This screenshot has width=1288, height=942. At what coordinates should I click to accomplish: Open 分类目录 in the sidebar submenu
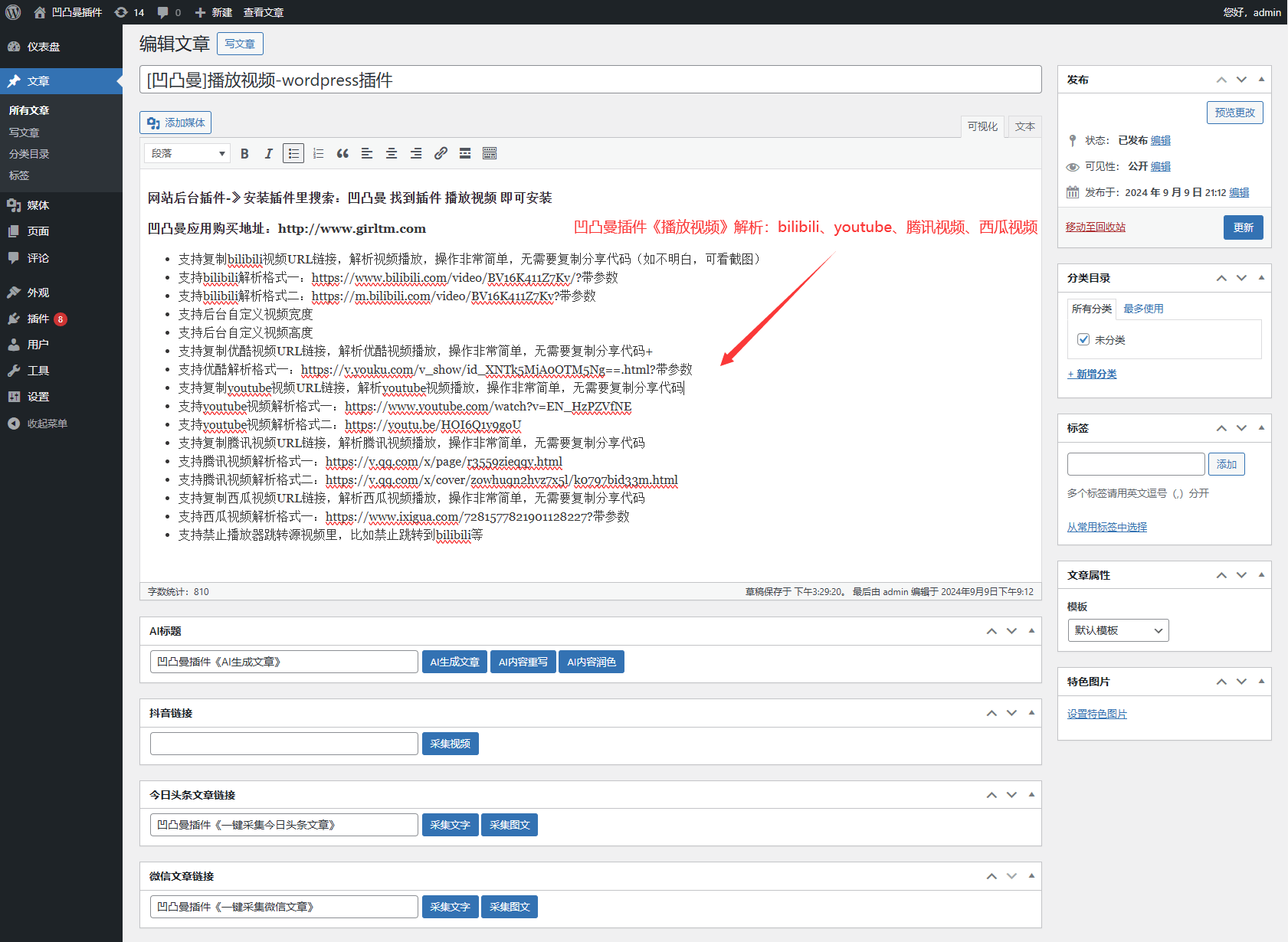pos(29,154)
